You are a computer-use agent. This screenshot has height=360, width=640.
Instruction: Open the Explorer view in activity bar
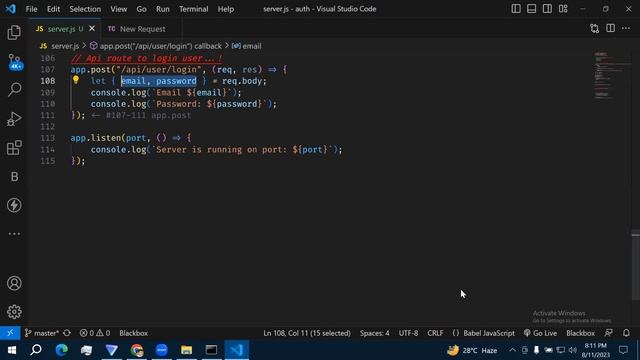pyautogui.click(x=14, y=33)
